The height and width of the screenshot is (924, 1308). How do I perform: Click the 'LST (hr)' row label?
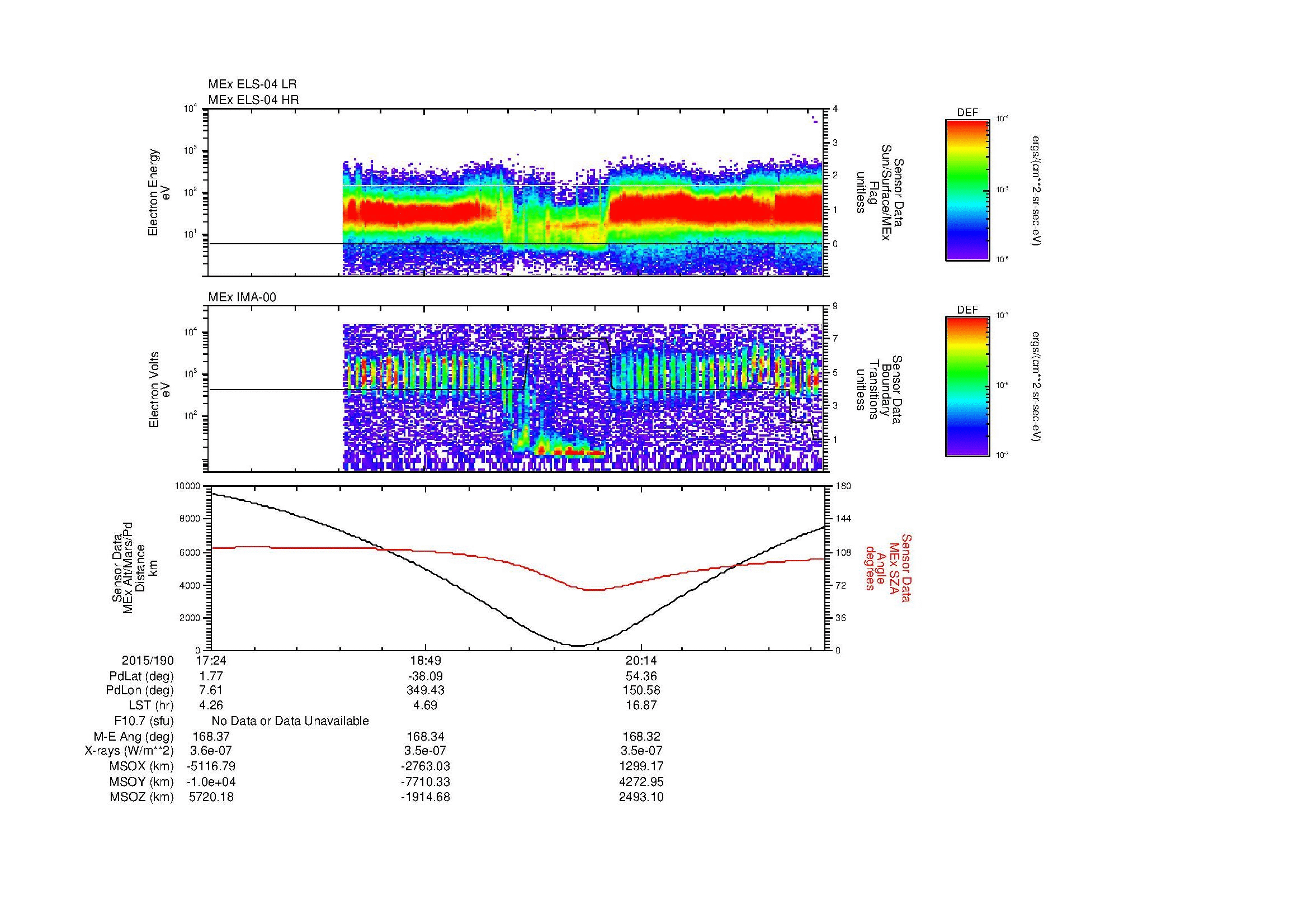coord(151,706)
